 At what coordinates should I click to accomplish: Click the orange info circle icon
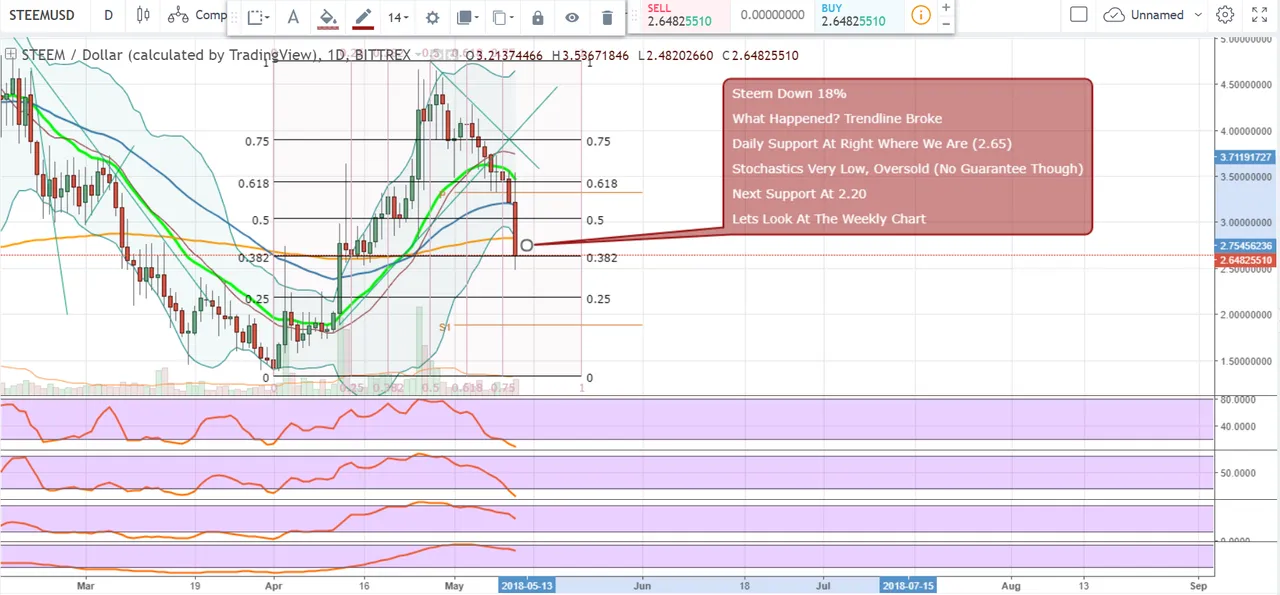[x=921, y=15]
